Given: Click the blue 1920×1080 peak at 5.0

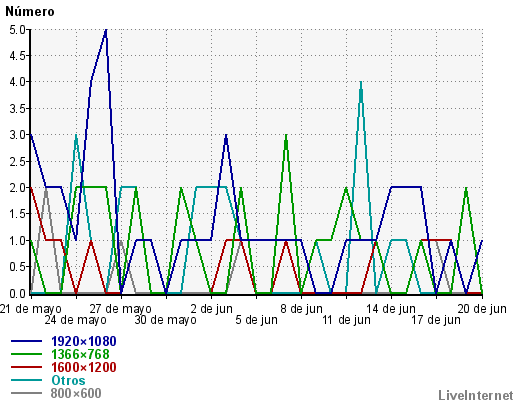Looking at the screenshot, I should [106, 30].
